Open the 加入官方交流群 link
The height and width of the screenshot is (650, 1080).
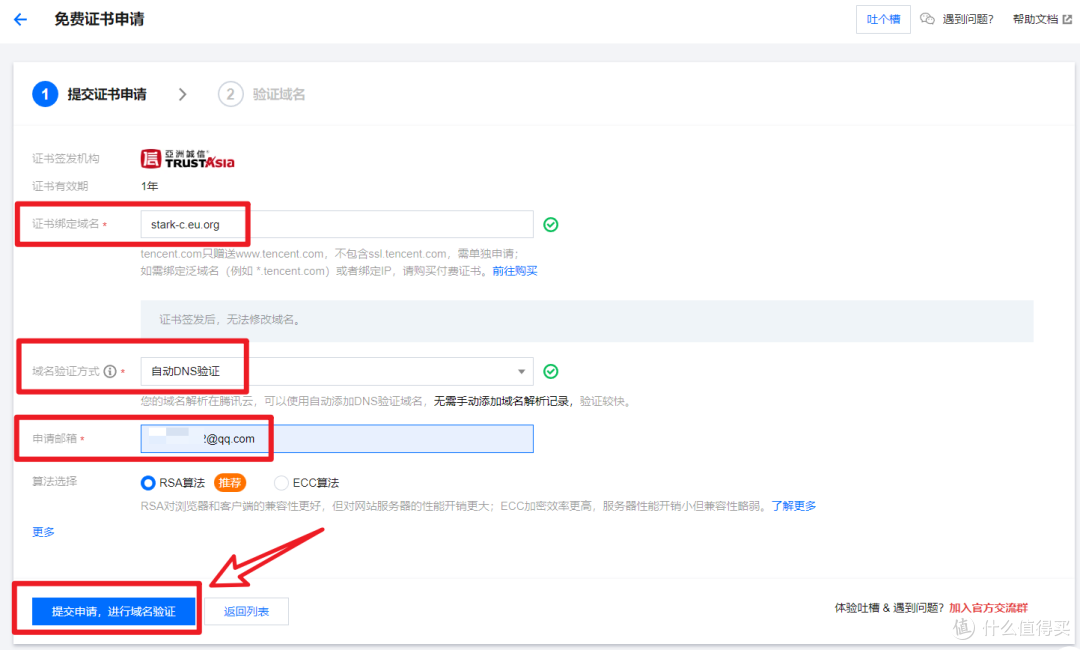pyautogui.click(x=988, y=607)
